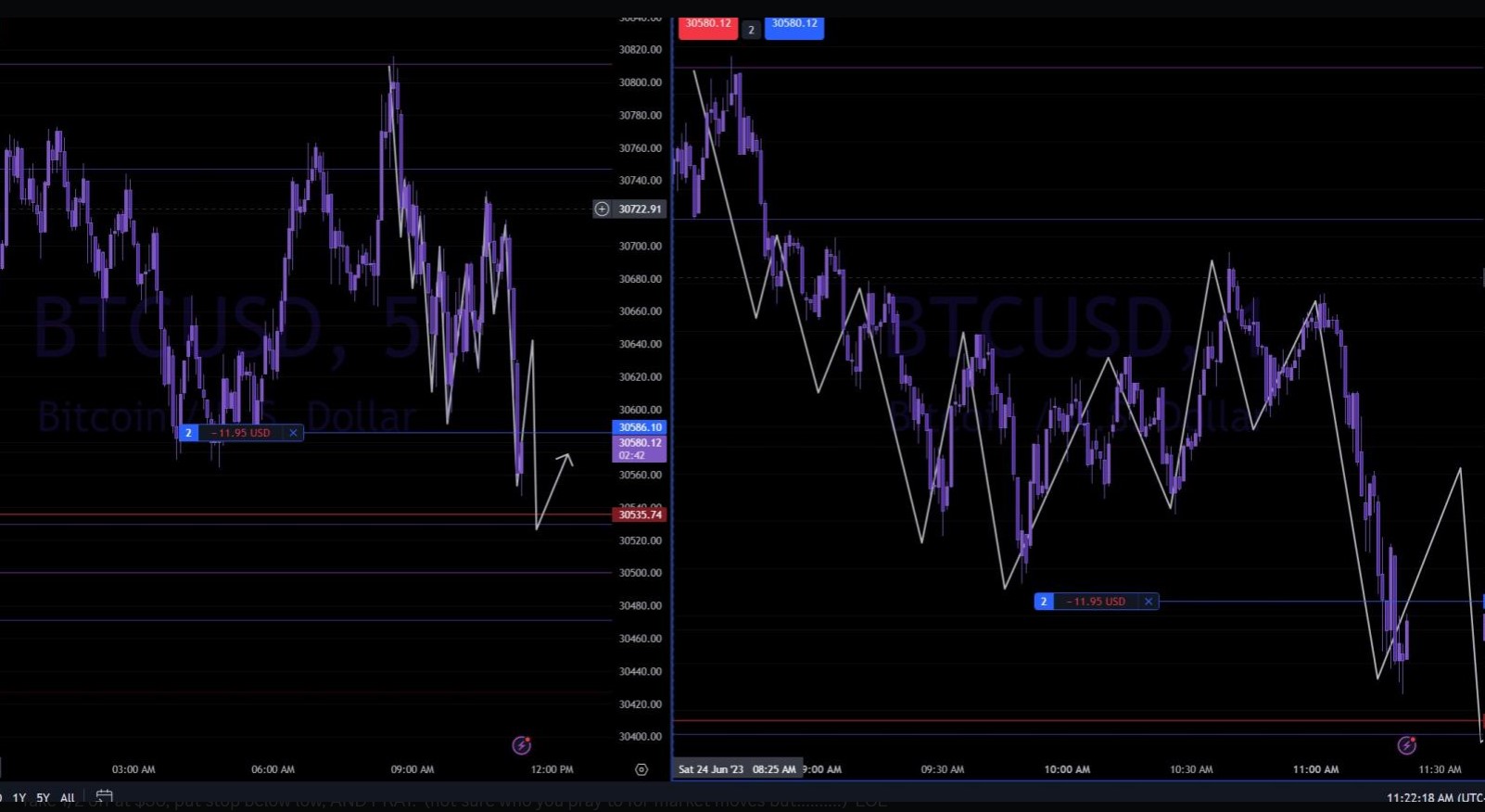Click the blue 30586.10 price label on the price axis
The height and width of the screenshot is (812, 1485).
(640, 427)
